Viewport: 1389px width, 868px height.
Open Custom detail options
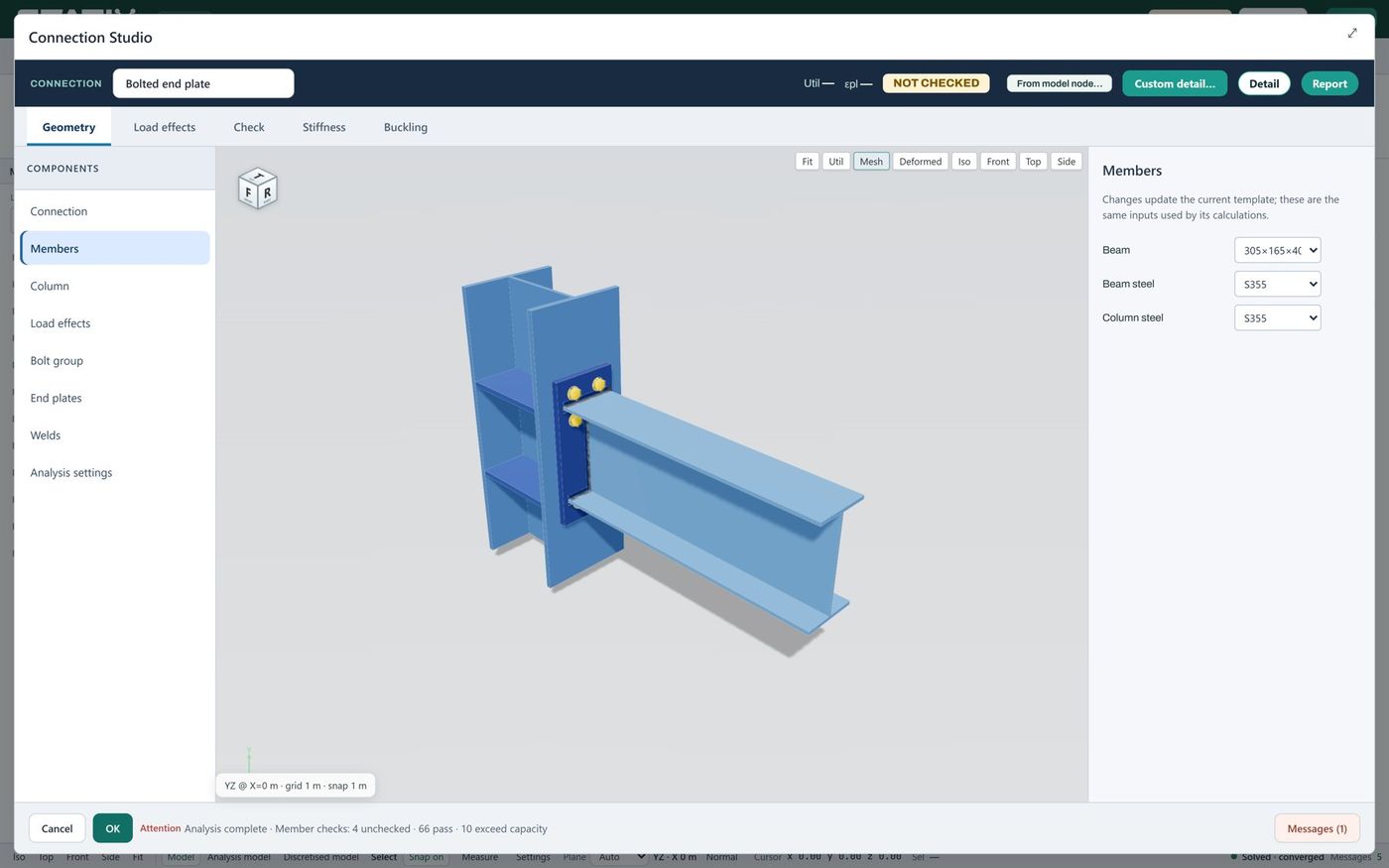click(x=1175, y=83)
